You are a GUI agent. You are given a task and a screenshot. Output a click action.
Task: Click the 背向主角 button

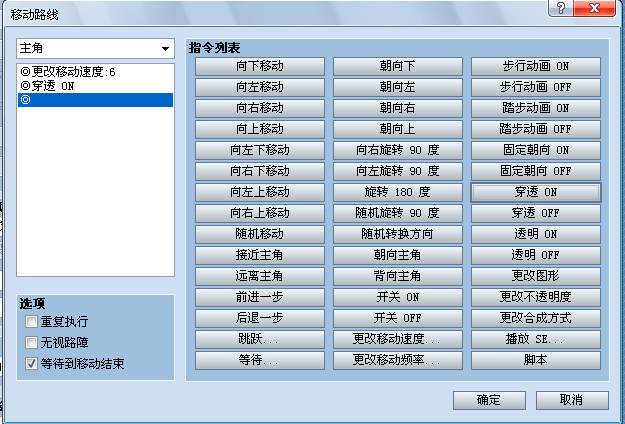click(398, 276)
